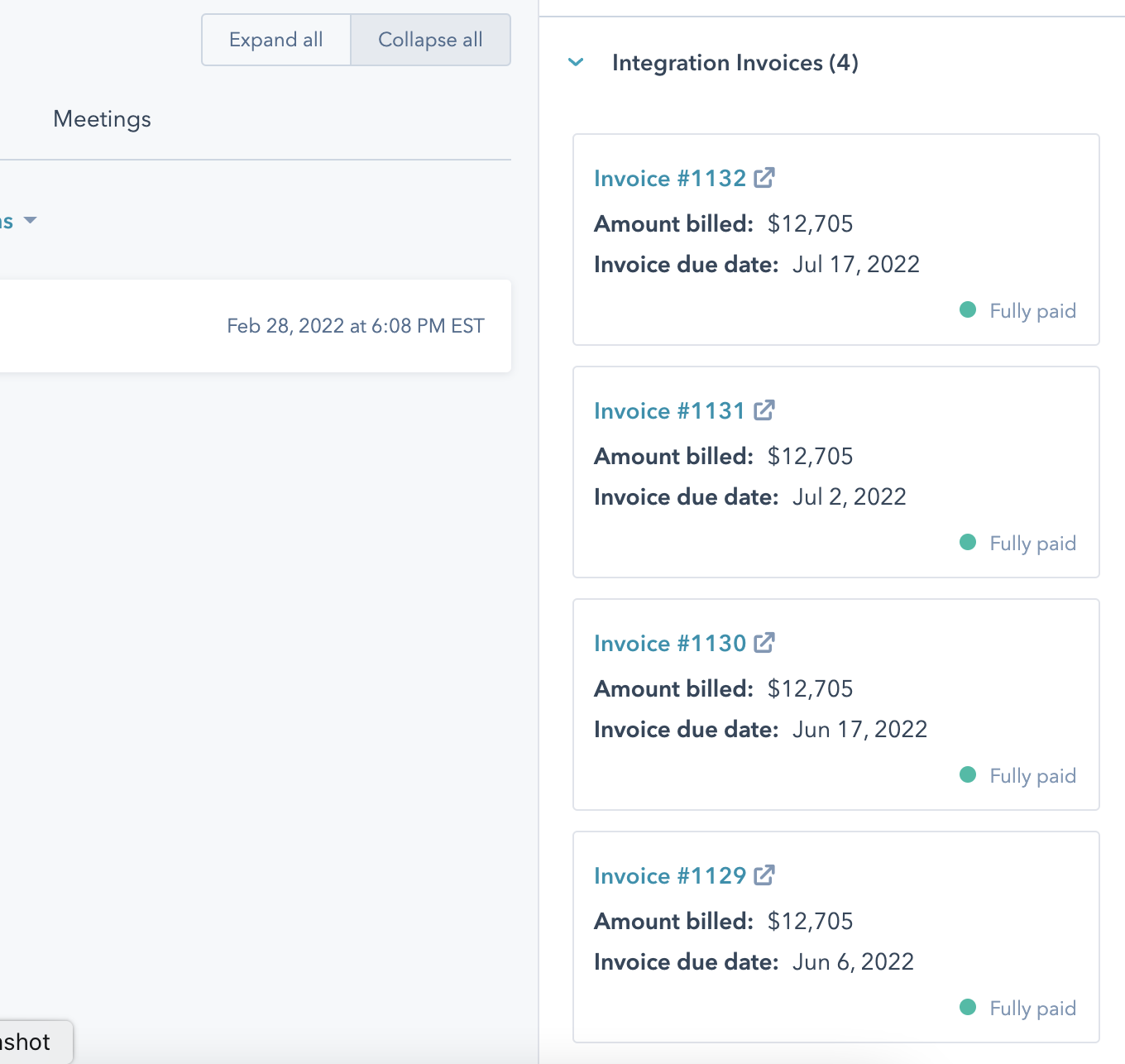This screenshot has width=1125, height=1064.
Task: Click the Collapse all button
Action: pyautogui.click(x=429, y=39)
